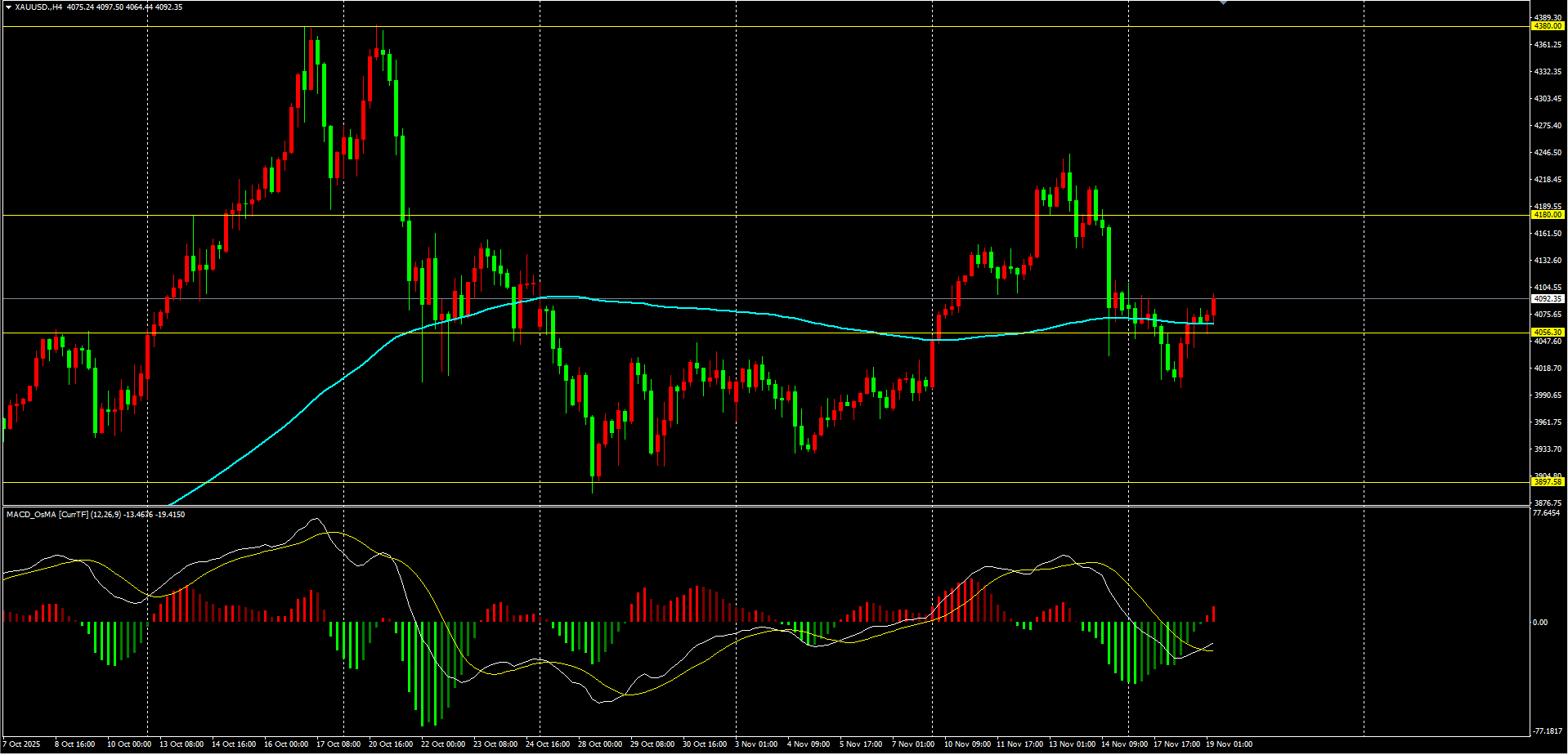Click the gray chart shift triangle marker
Screen dimensions: 1568x755
pyautogui.click(x=1223, y=3)
